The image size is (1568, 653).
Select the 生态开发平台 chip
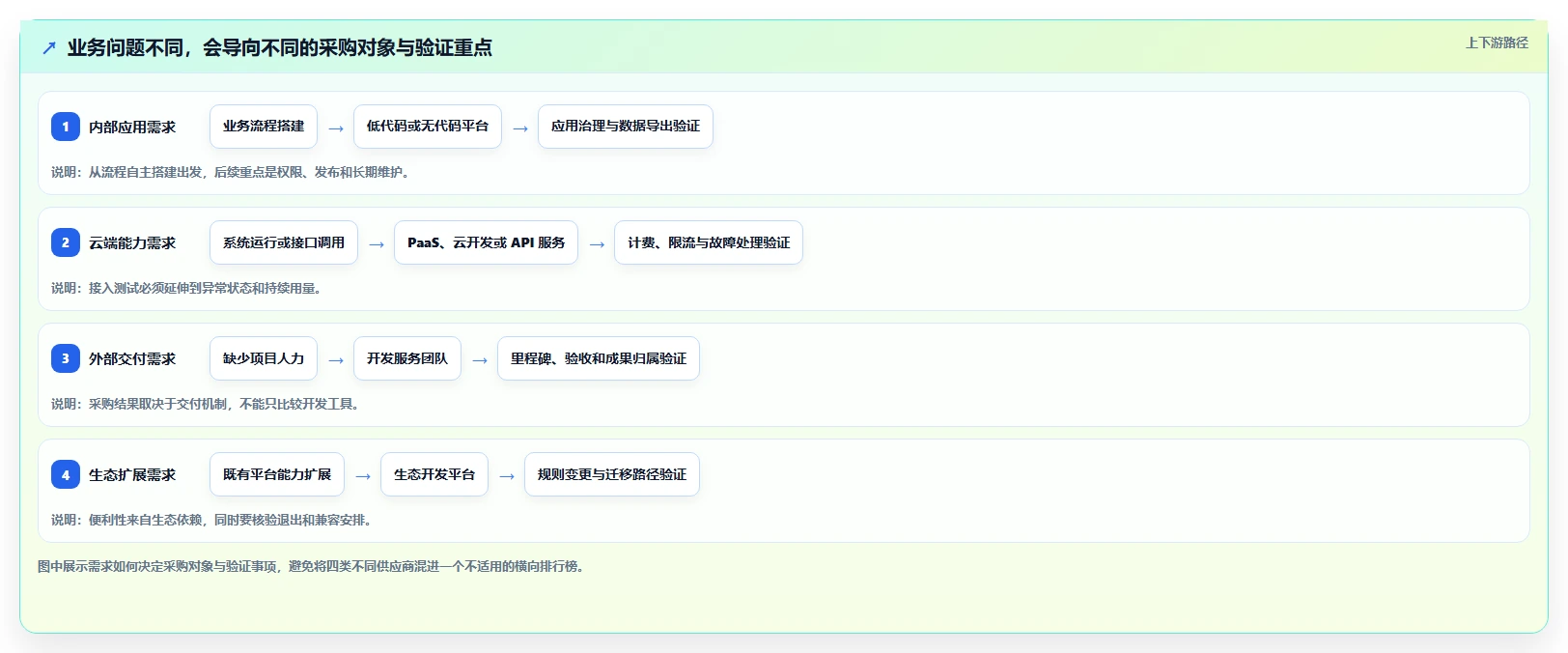(x=434, y=474)
